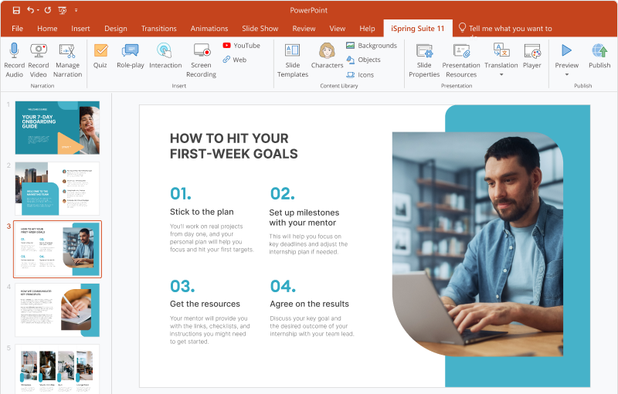Click the paragraph starting 'Your mentor will provide'
618x394 pixels.
click(x=210, y=330)
